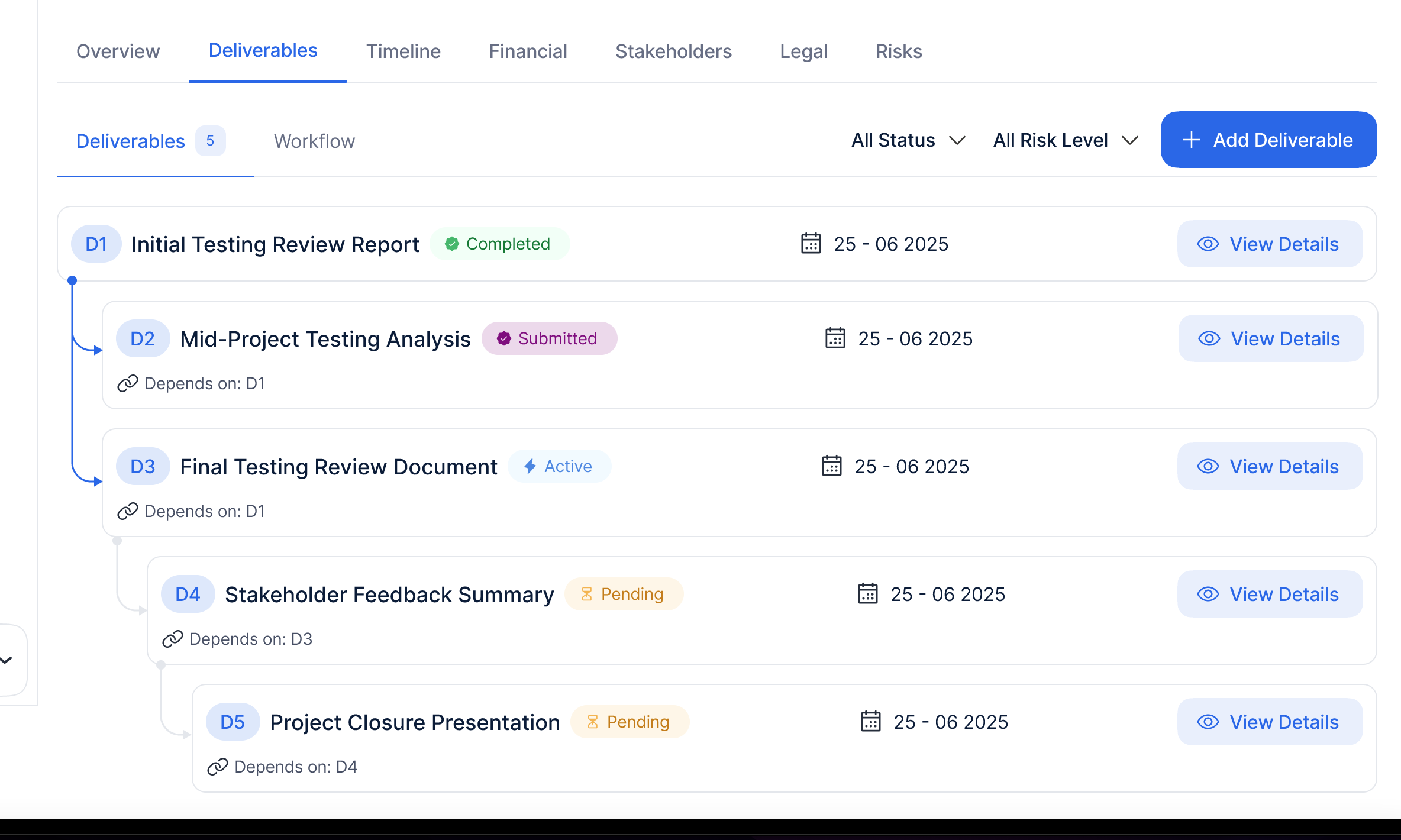
Task: Click the D3 circle badge for Final Testing Review Document
Action: [142, 466]
